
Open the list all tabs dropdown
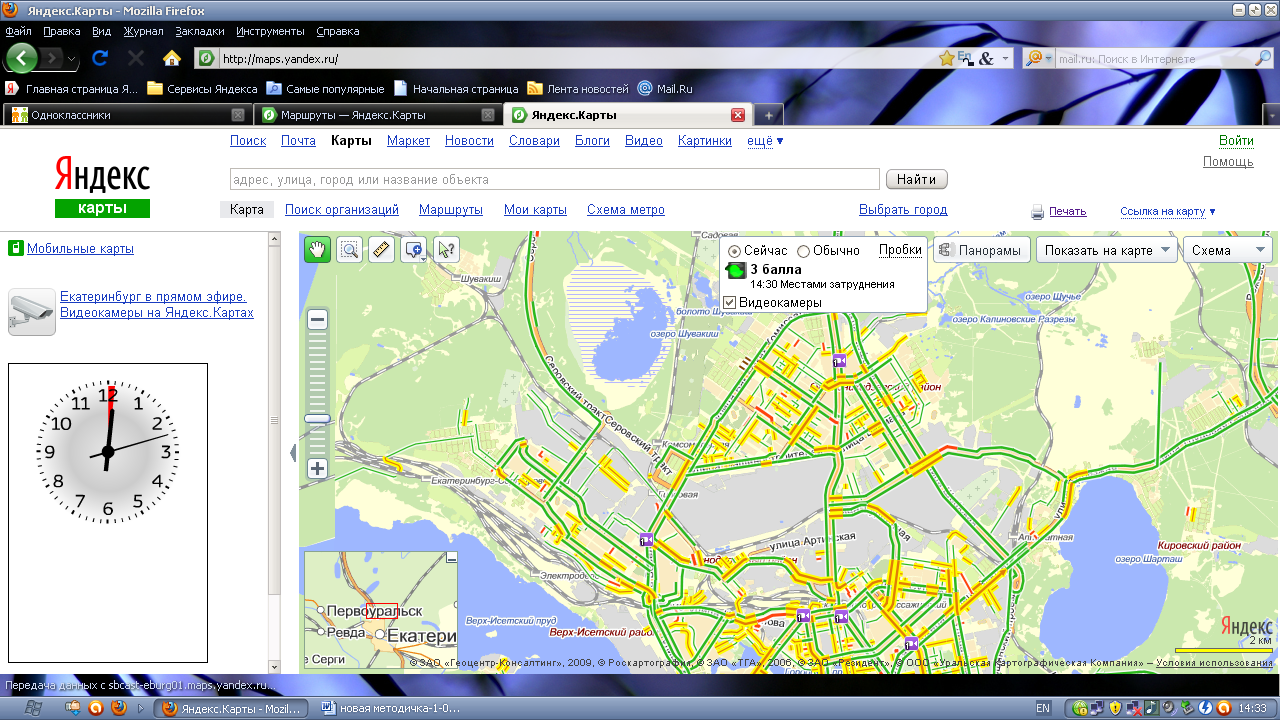pyautogui.click(x=1271, y=115)
